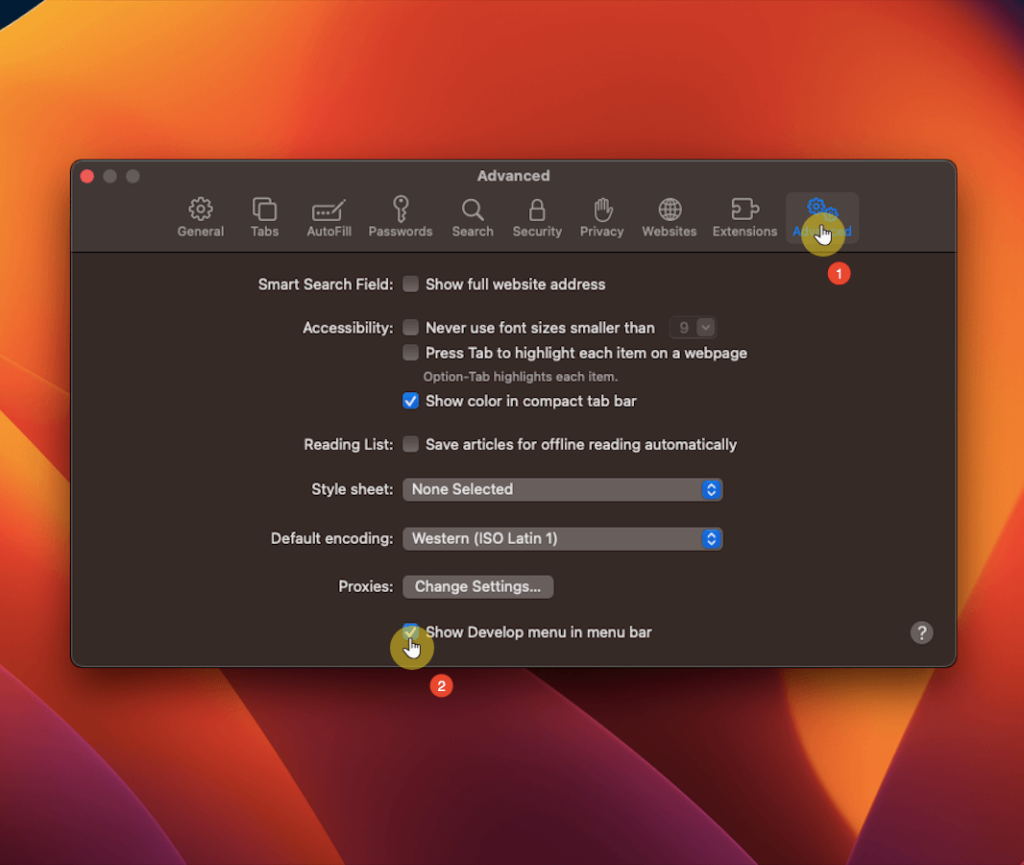Open AutoFill settings
This screenshot has height=865, width=1024.
click(328, 217)
